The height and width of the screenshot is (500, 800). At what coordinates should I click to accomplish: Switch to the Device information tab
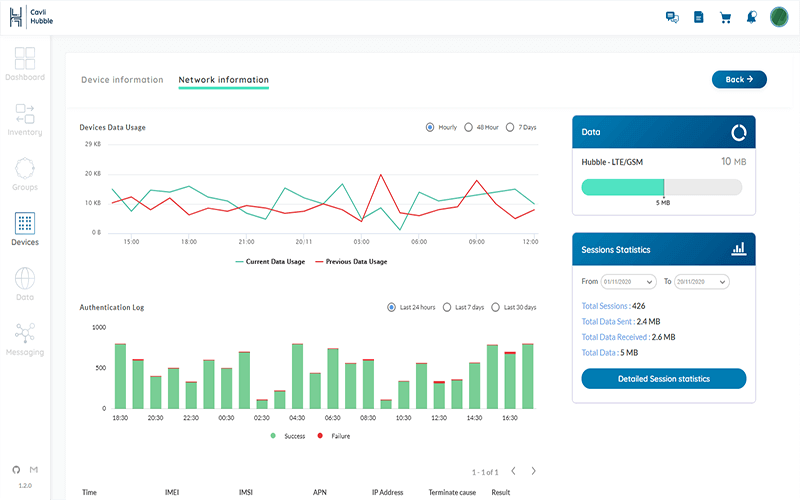pyautogui.click(x=122, y=80)
